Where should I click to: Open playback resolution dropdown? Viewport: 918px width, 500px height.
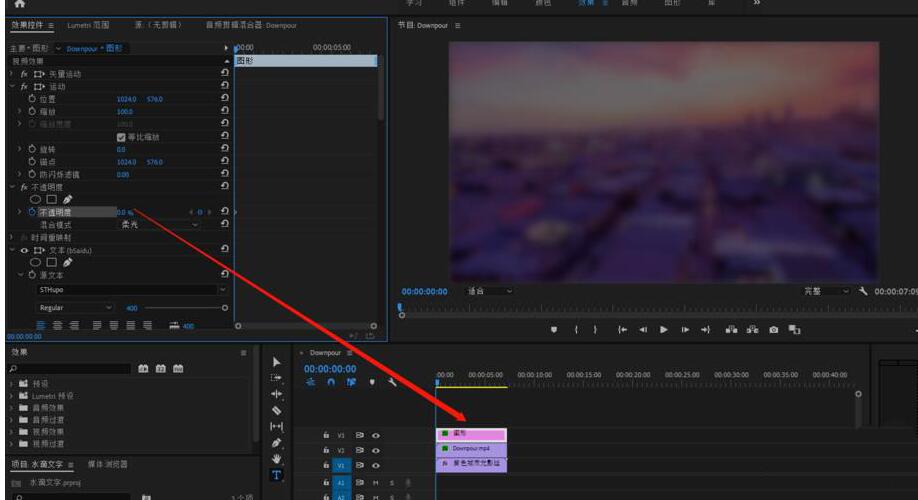(825, 291)
